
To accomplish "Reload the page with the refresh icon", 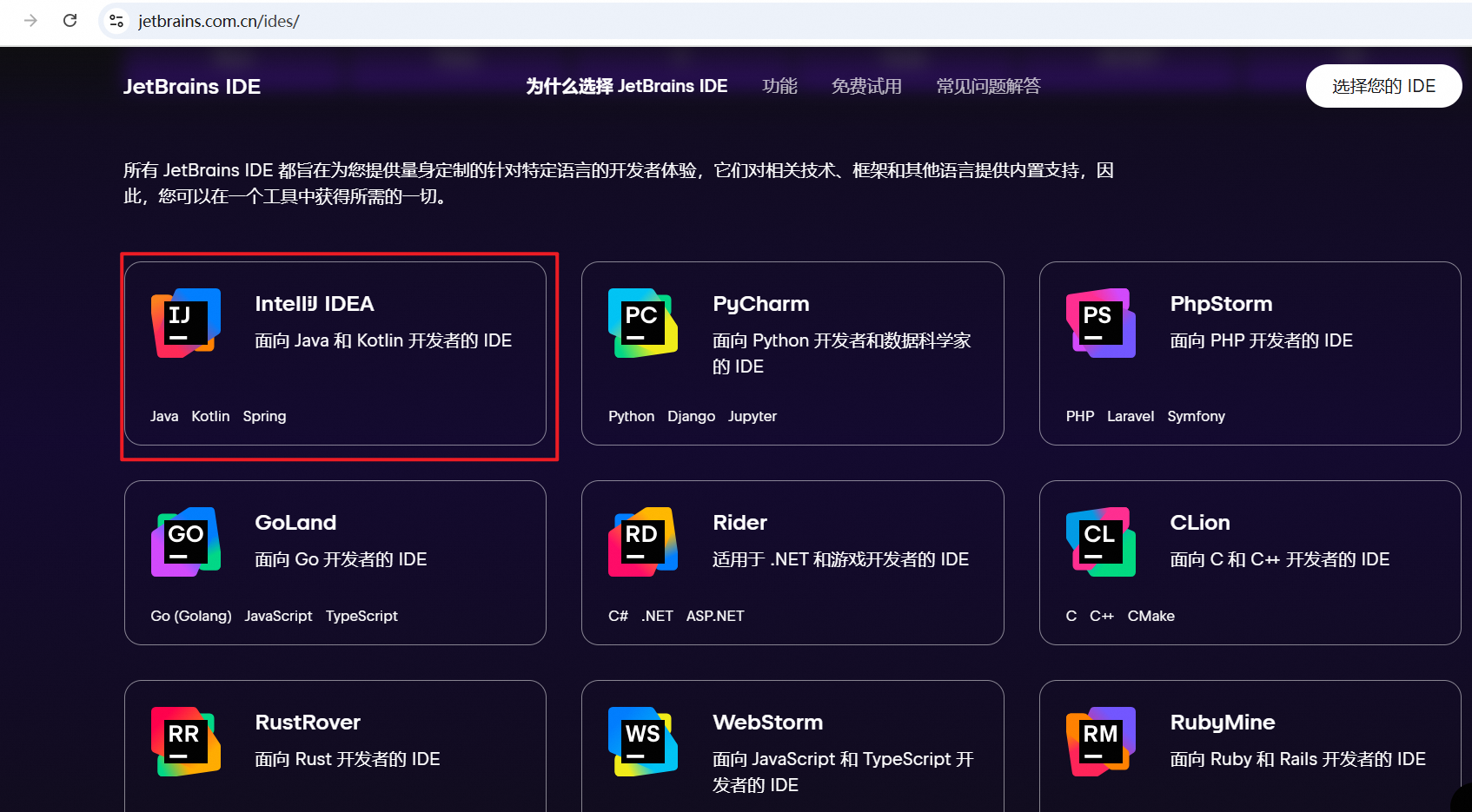I will click(x=70, y=21).
